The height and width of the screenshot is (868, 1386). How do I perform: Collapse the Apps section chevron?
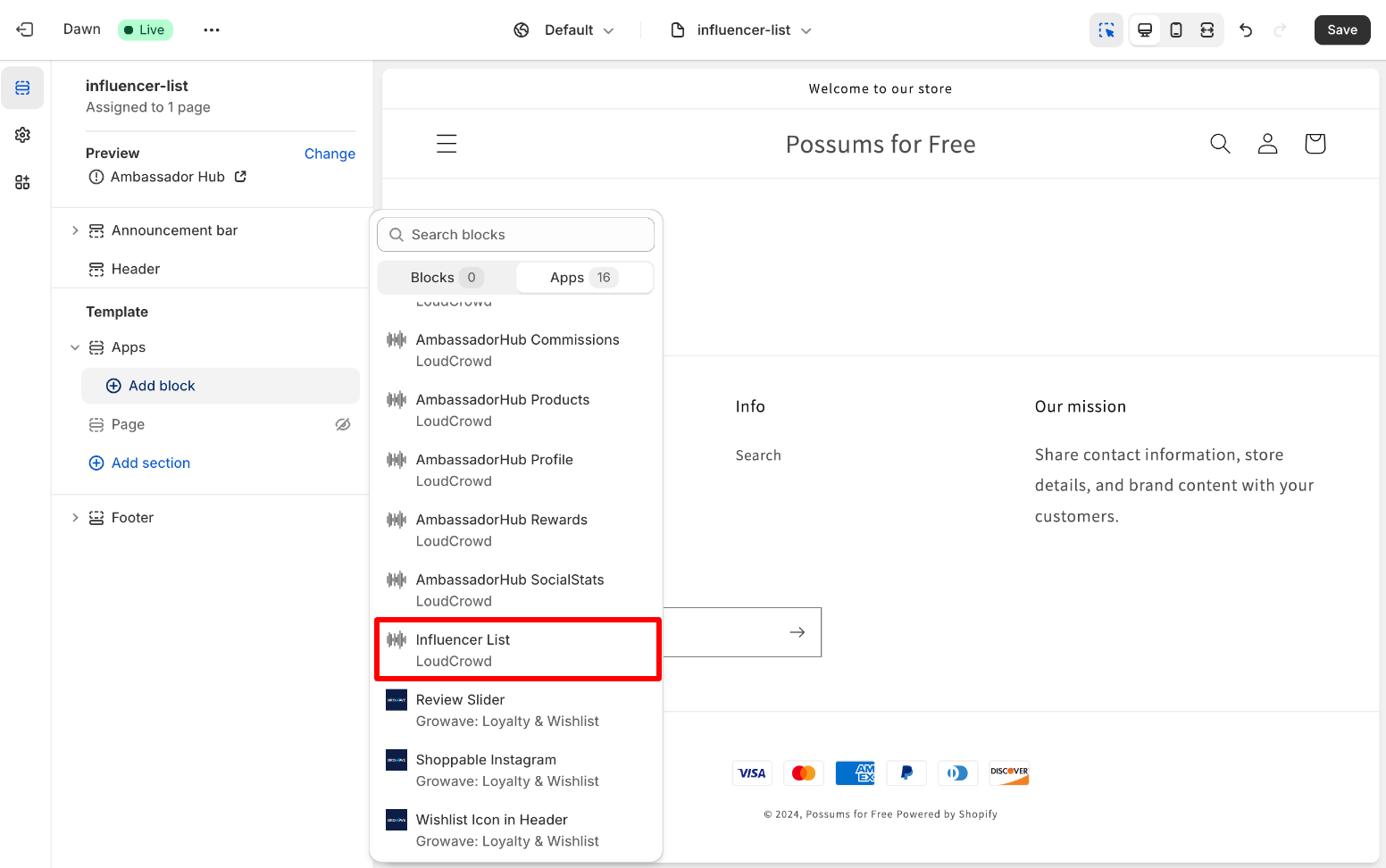[75, 347]
